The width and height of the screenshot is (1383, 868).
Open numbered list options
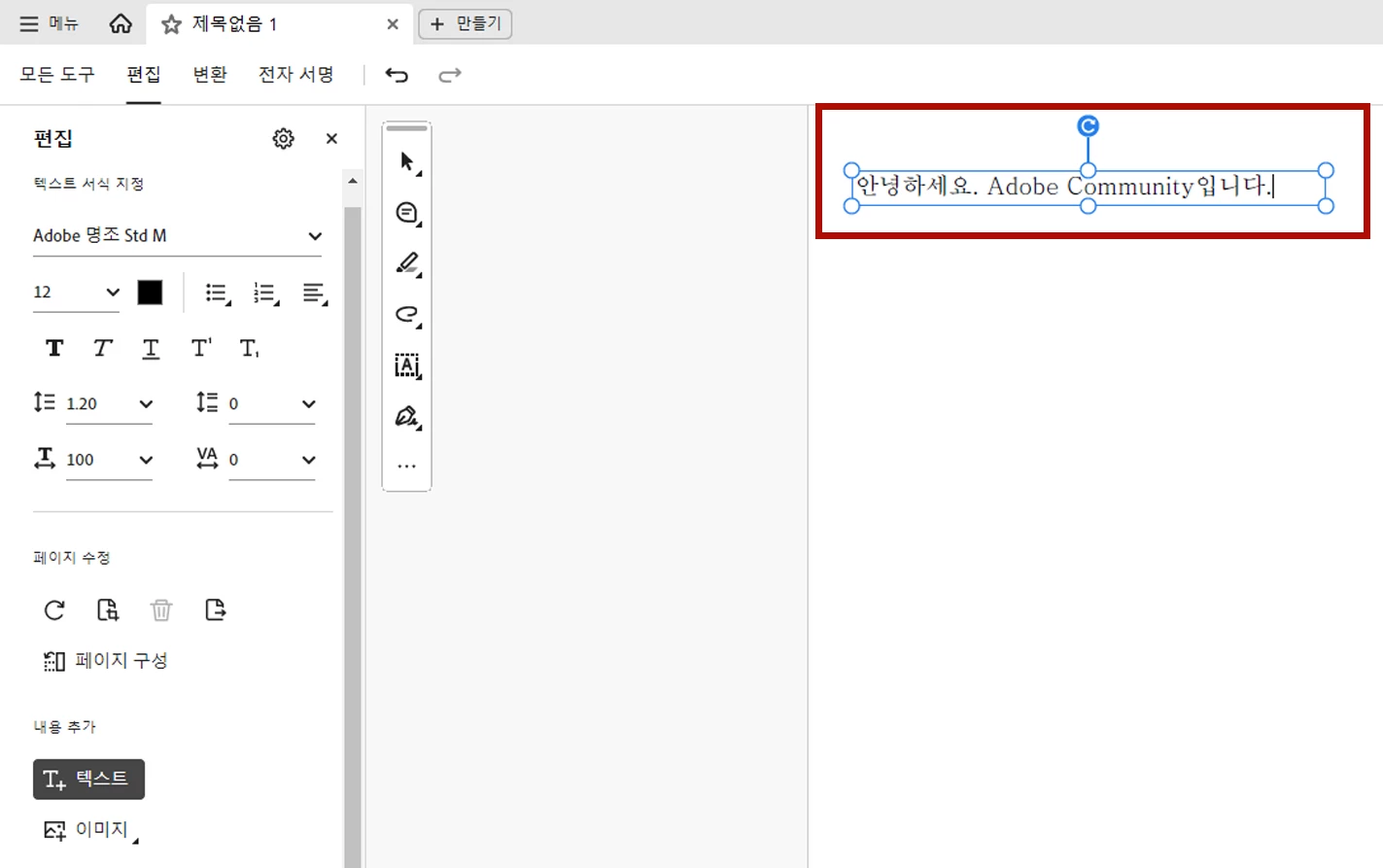click(x=265, y=294)
